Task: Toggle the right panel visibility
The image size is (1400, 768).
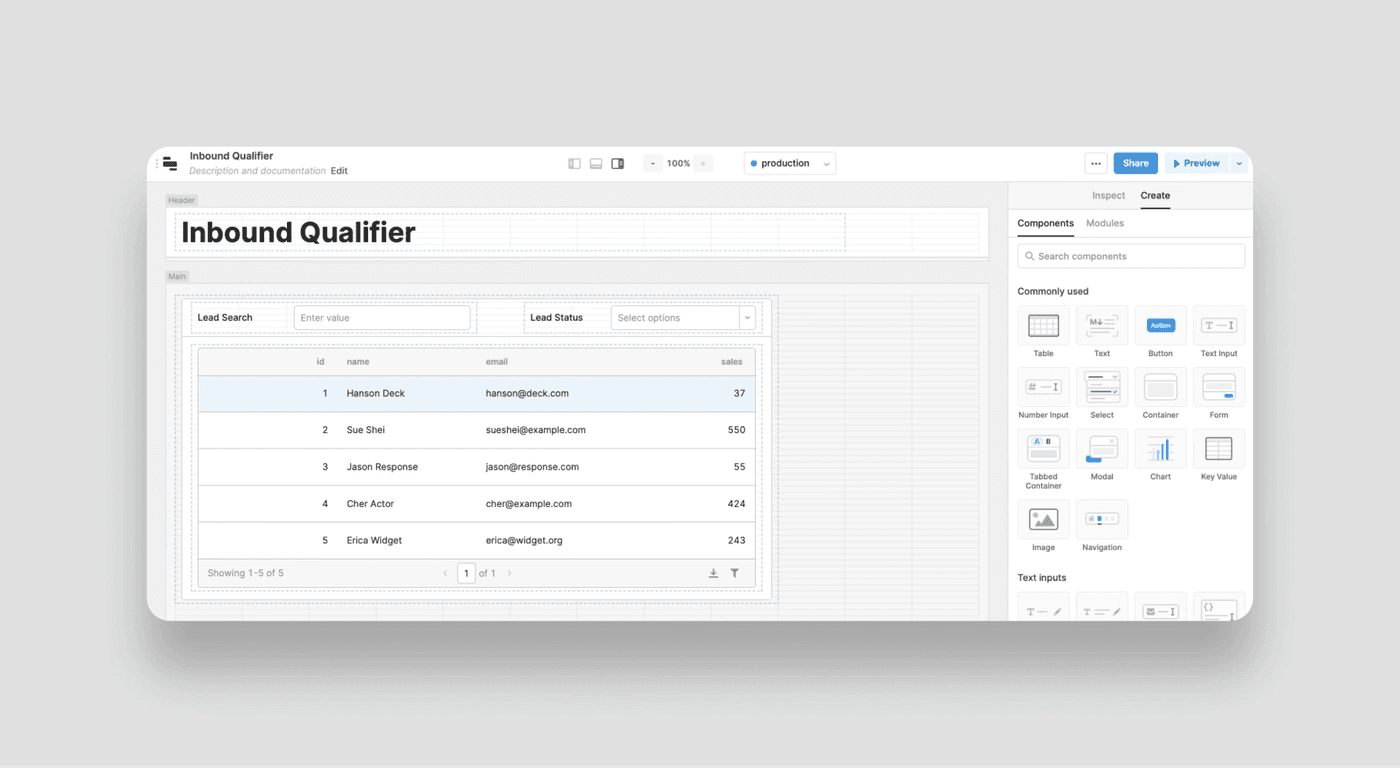Action: [x=618, y=164]
